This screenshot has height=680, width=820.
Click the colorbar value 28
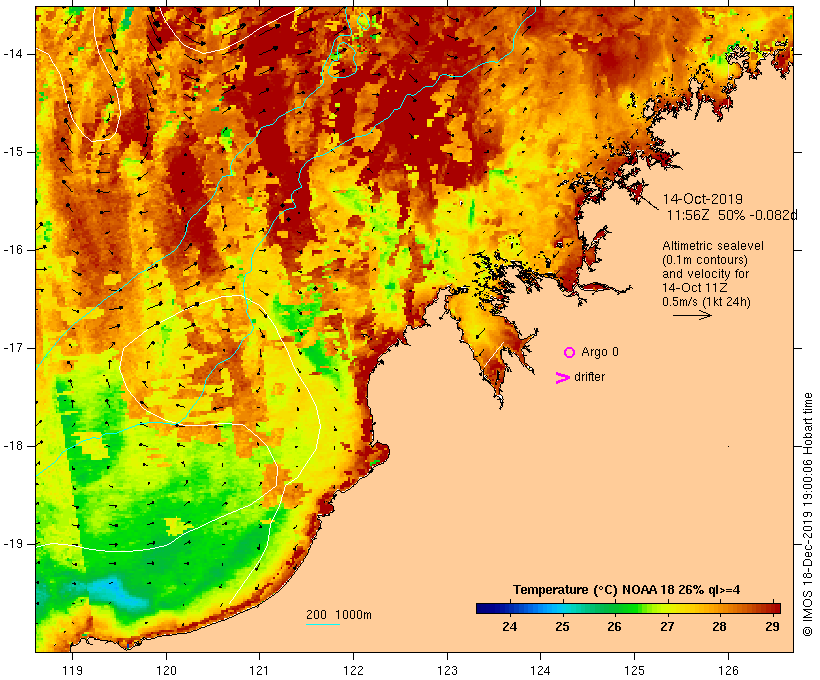click(x=720, y=626)
